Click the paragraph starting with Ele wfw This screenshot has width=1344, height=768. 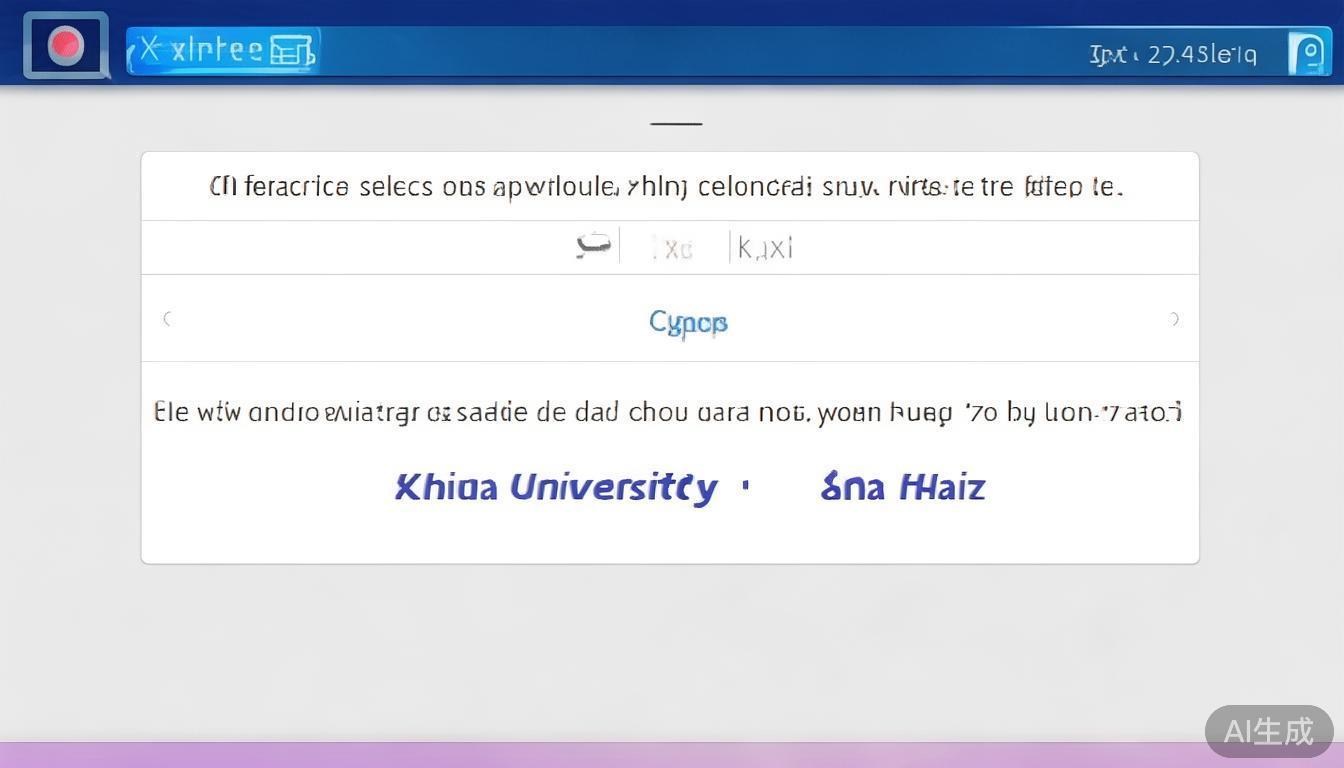668,412
